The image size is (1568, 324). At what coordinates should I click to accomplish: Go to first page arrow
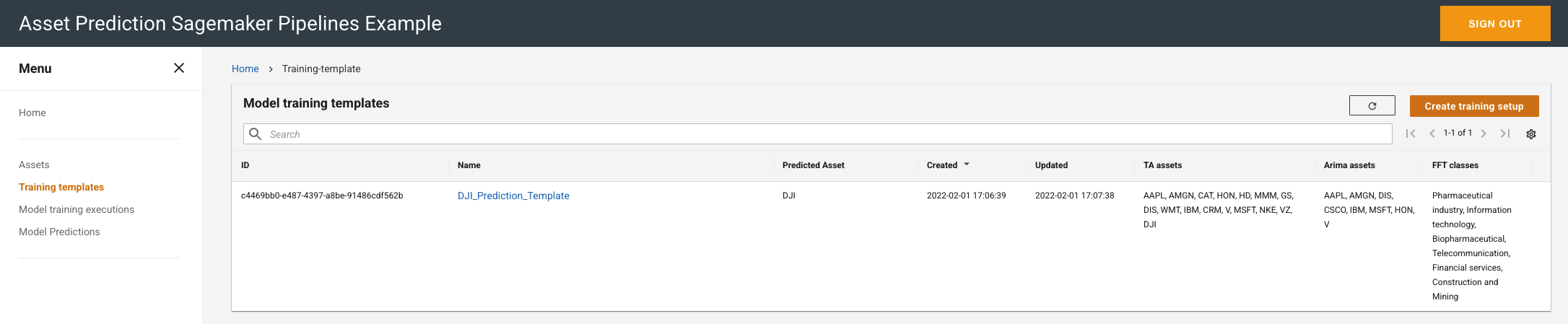pos(1411,133)
